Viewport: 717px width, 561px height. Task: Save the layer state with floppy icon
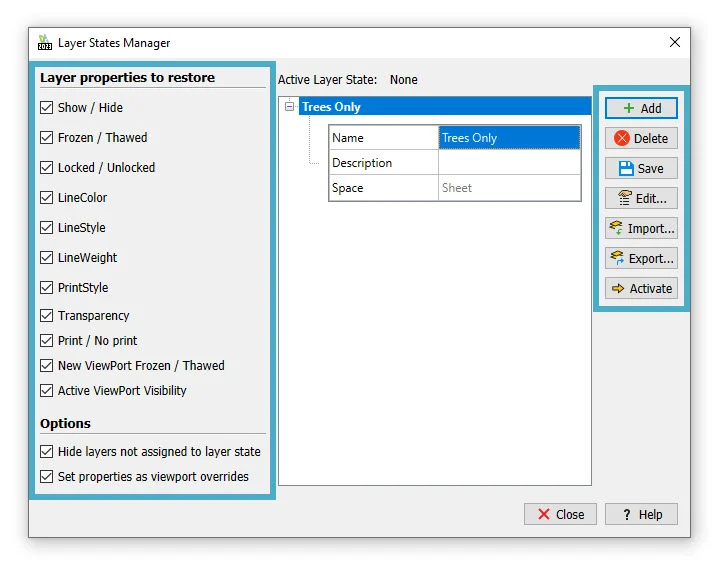pos(641,168)
